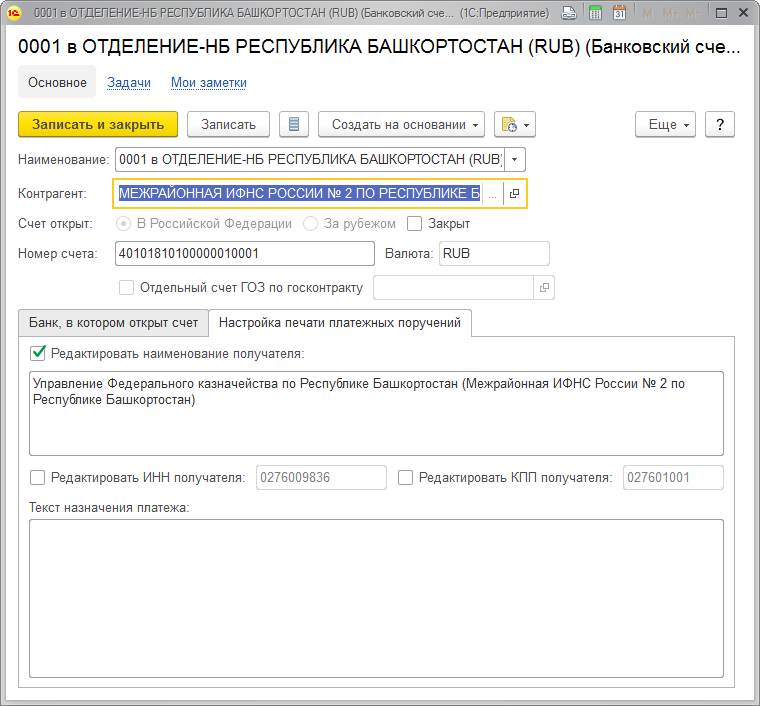The image size is (760, 706).
Task: Switch to Банк, в котором открыт счет tab
Action: point(113,322)
